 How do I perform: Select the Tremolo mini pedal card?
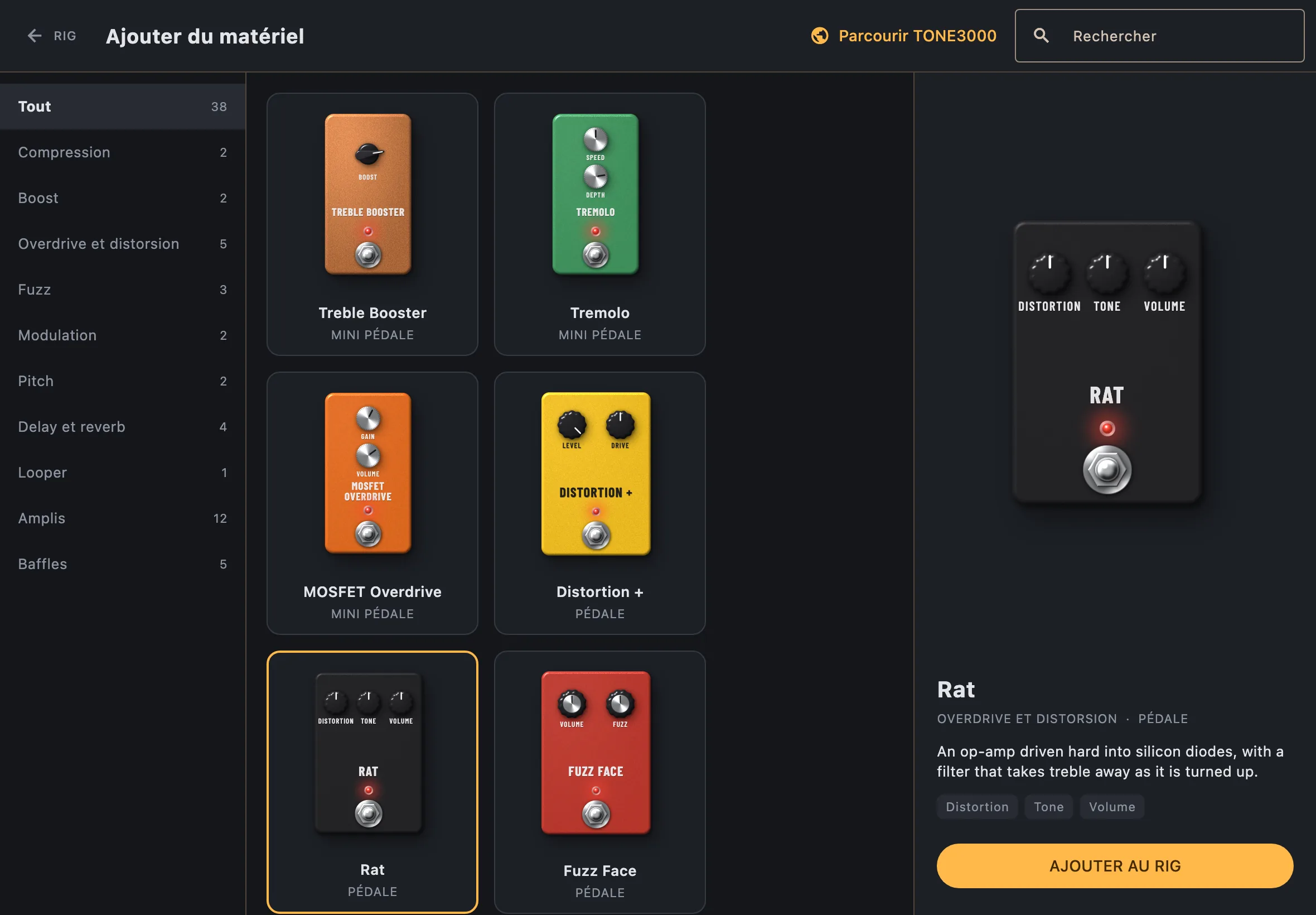coord(600,224)
